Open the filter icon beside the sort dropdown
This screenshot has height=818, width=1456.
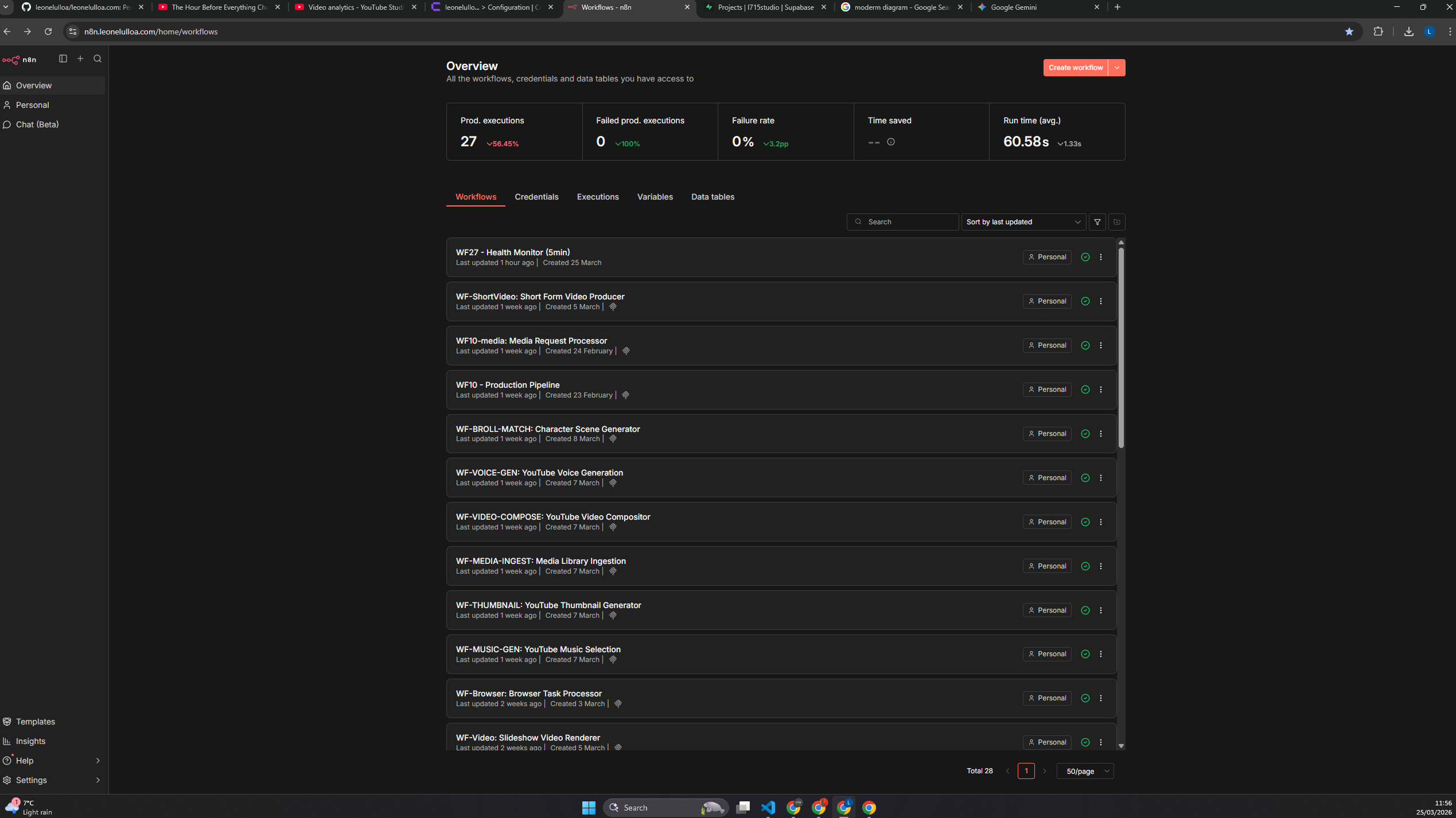coord(1097,222)
